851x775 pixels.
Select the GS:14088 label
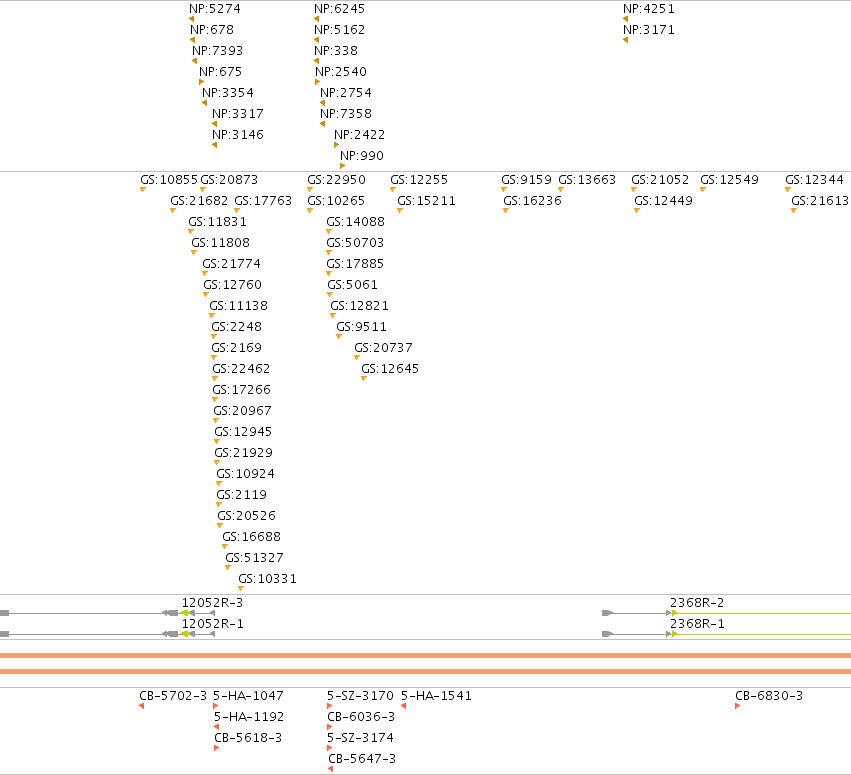point(355,222)
